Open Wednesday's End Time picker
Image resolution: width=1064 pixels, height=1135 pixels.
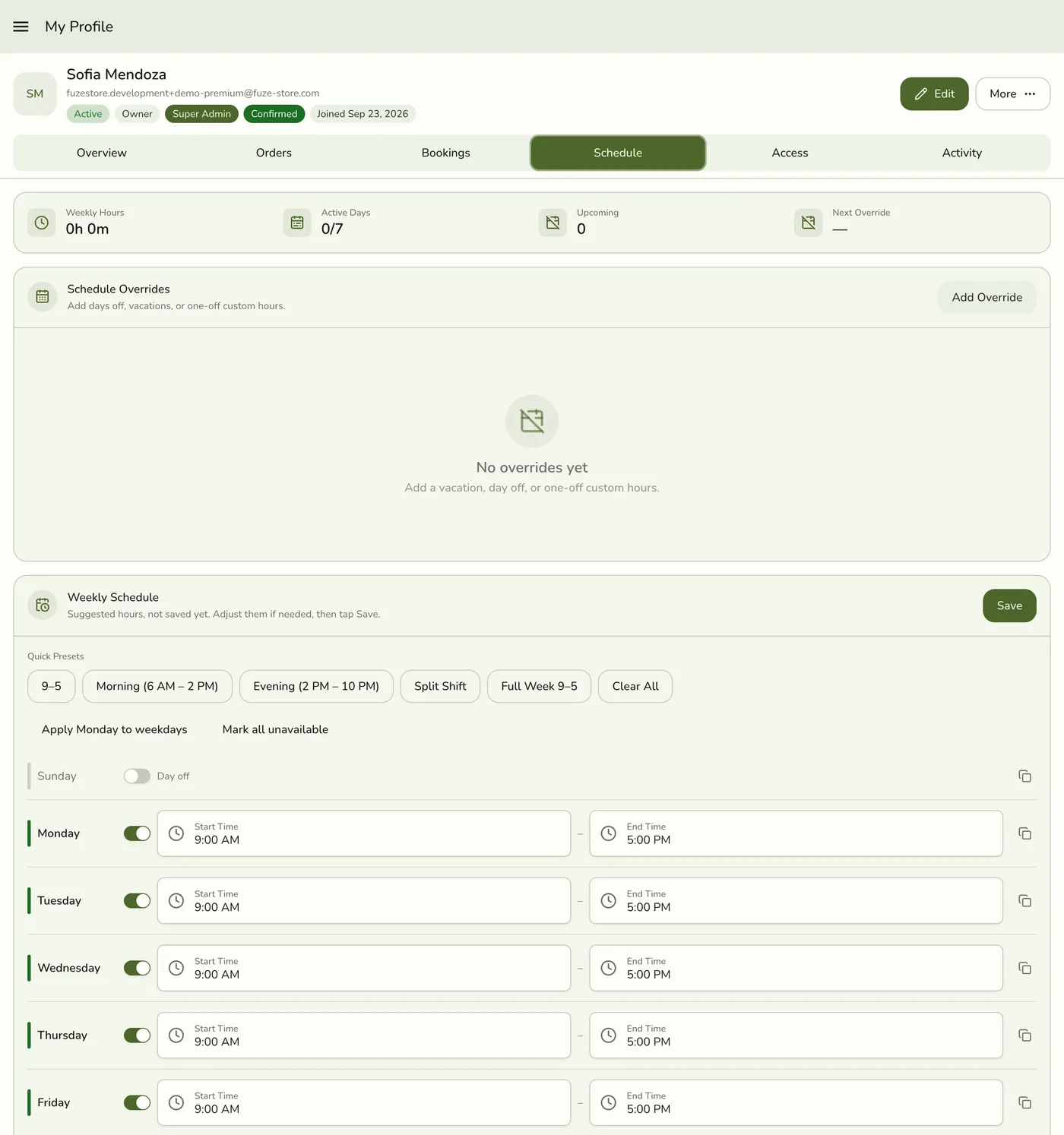click(796, 968)
